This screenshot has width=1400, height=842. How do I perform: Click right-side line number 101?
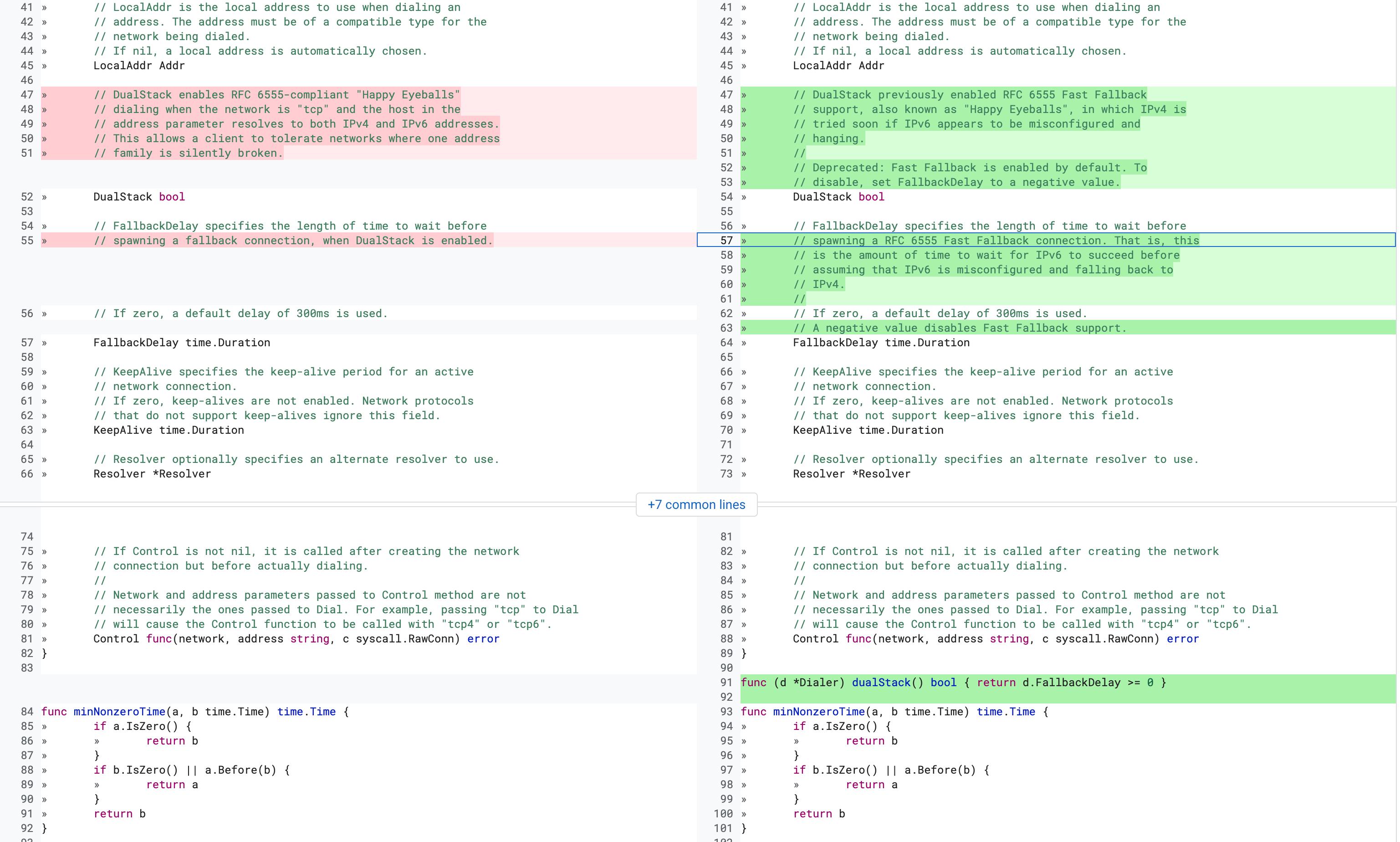pos(724,828)
